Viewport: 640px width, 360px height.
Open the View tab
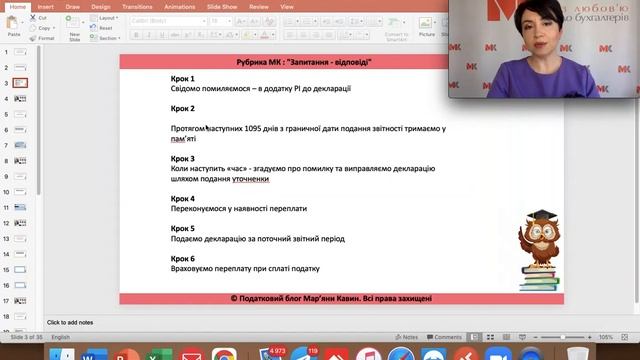[287, 7]
